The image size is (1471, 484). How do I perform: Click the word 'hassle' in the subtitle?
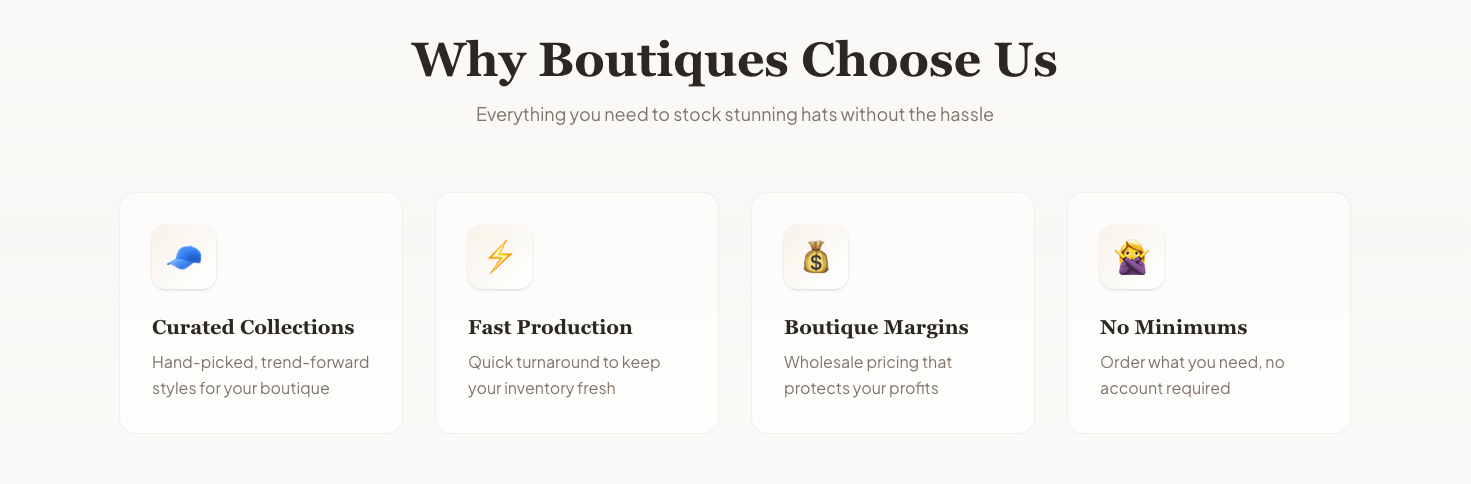point(966,114)
